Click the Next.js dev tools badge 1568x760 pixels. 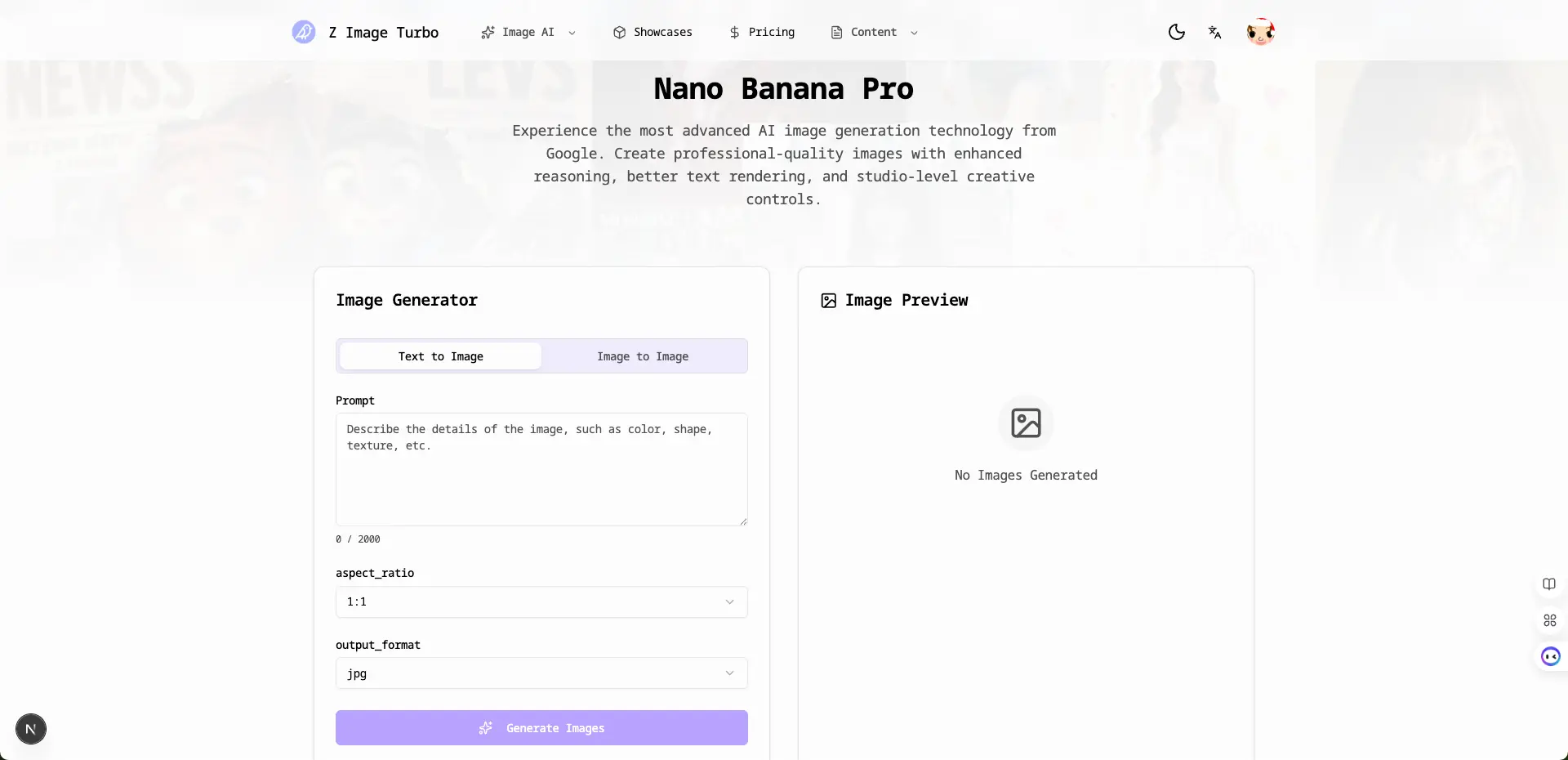[x=31, y=729]
